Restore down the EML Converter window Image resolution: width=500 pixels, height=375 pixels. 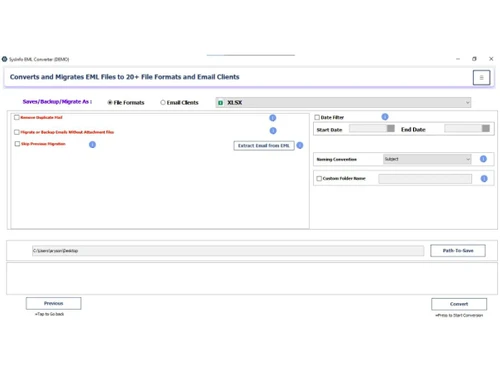point(474,59)
